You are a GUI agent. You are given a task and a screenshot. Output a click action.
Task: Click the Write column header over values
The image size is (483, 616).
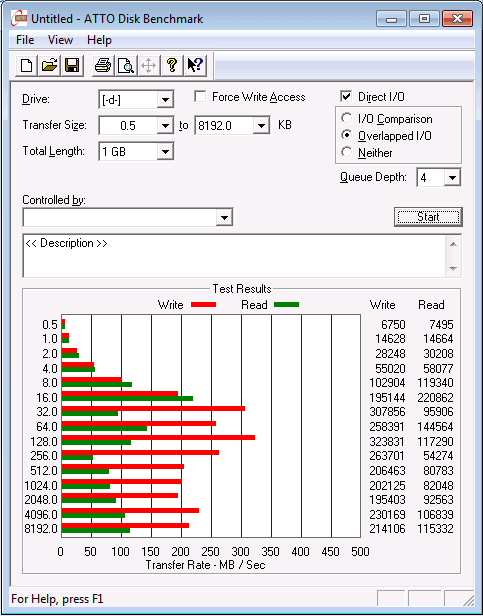coord(382,305)
